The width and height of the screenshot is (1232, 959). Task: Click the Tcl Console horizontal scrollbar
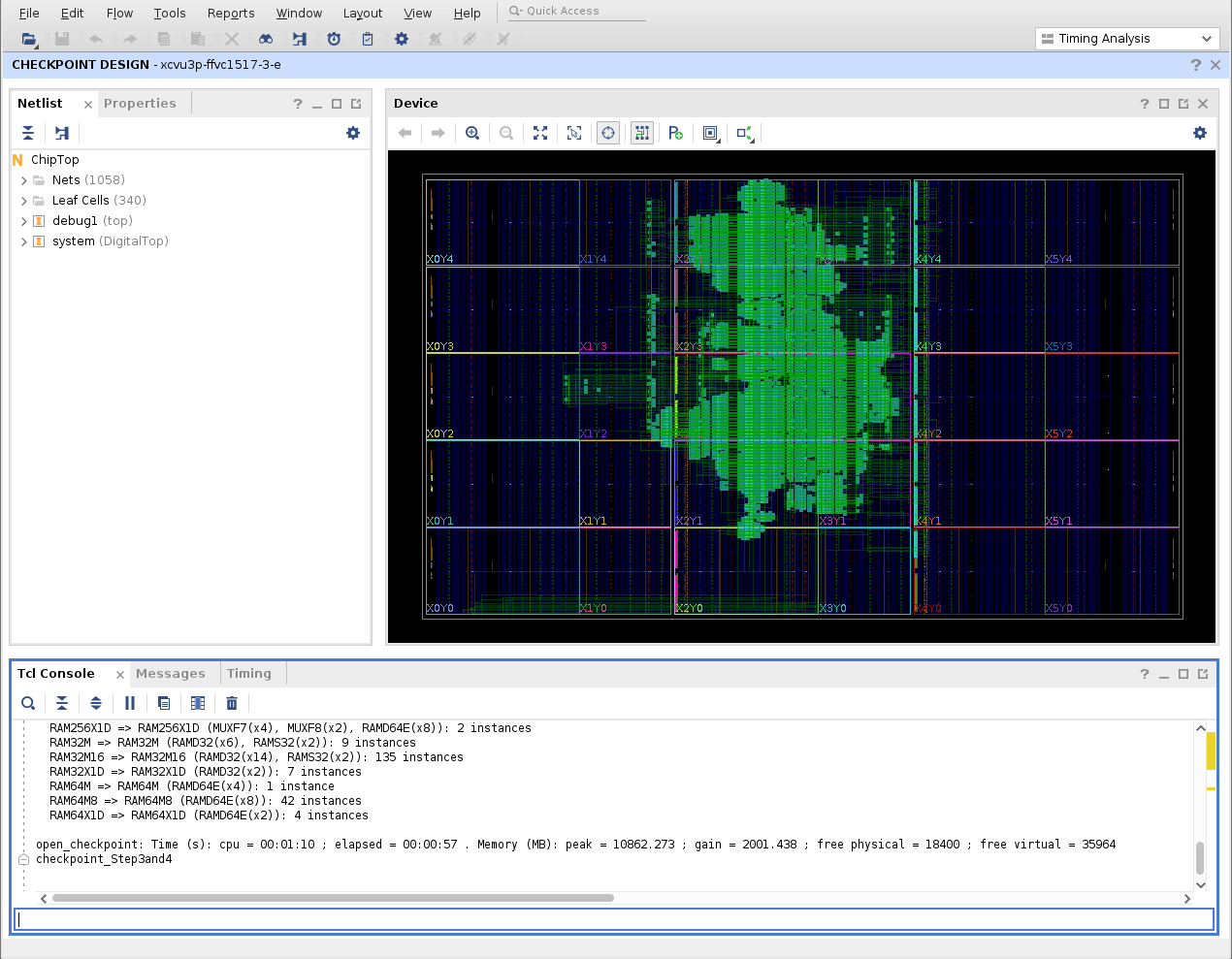click(x=333, y=898)
